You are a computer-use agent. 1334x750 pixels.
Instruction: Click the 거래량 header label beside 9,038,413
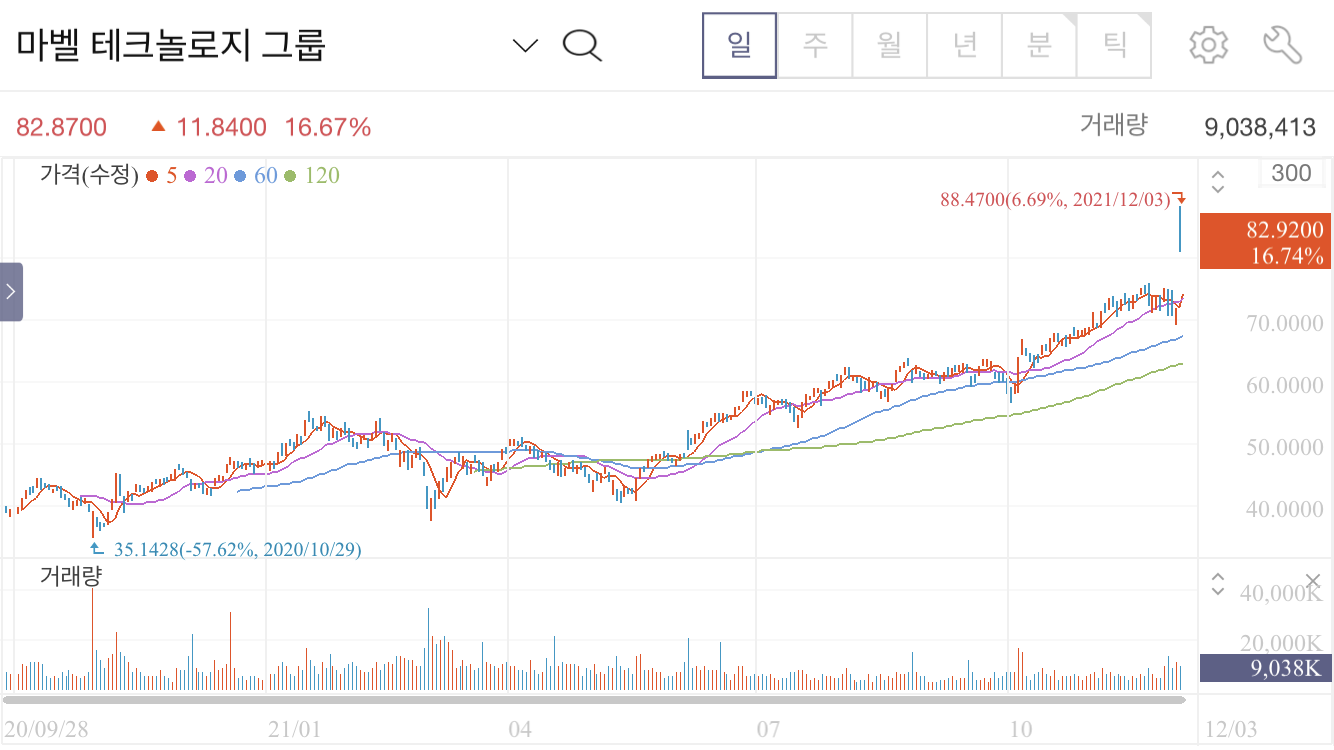(x=1114, y=125)
